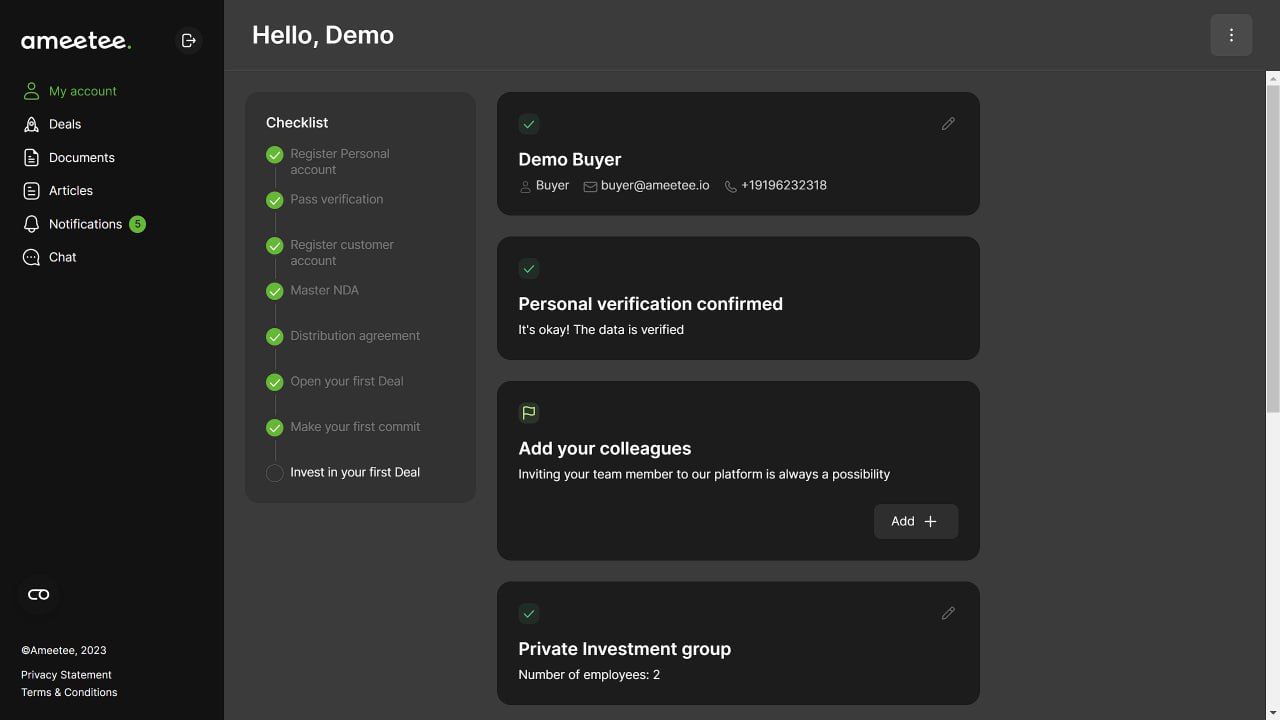Click the ameetee logo
The width and height of the screenshot is (1280, 720).
76,41
